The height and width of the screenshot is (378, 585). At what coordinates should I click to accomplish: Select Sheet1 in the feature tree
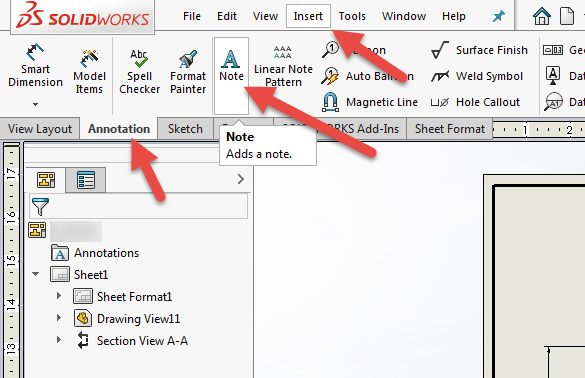click(79, 275)
